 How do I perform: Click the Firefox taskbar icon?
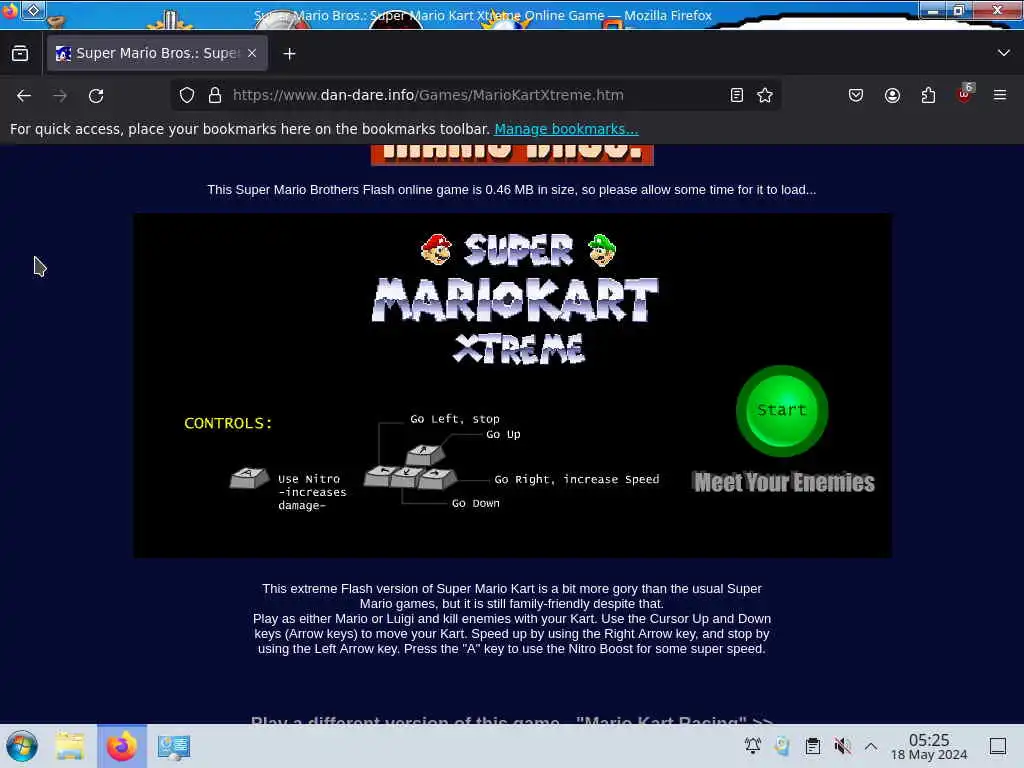coord(121,746)
